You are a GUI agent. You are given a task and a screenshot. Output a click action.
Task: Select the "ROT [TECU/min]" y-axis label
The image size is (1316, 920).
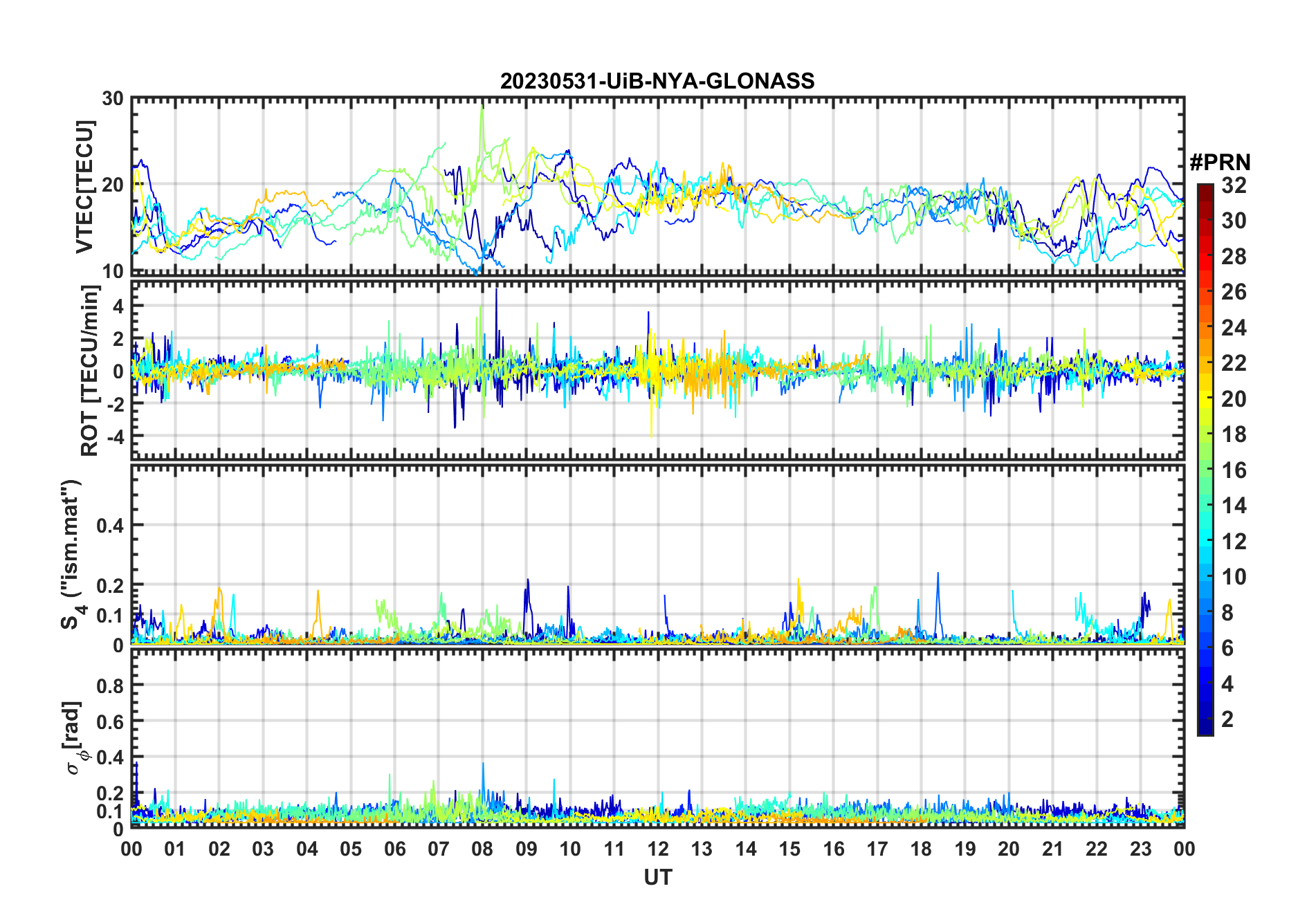(90, 371)
